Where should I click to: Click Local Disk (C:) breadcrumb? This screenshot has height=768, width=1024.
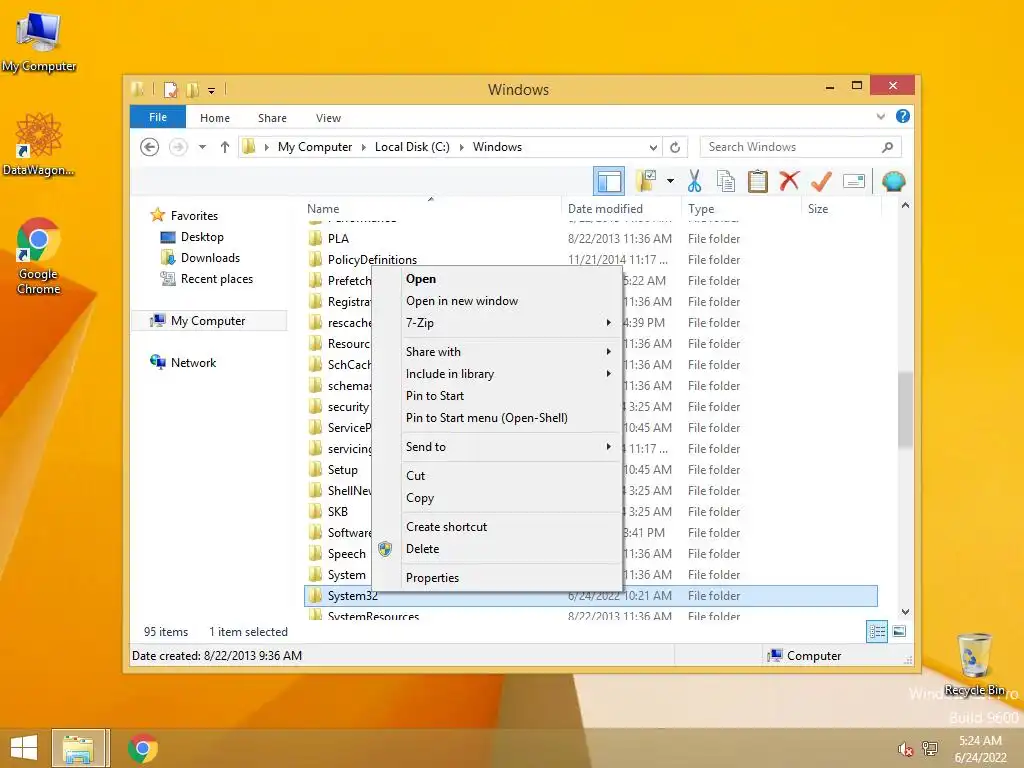click(x=412, y=147)
